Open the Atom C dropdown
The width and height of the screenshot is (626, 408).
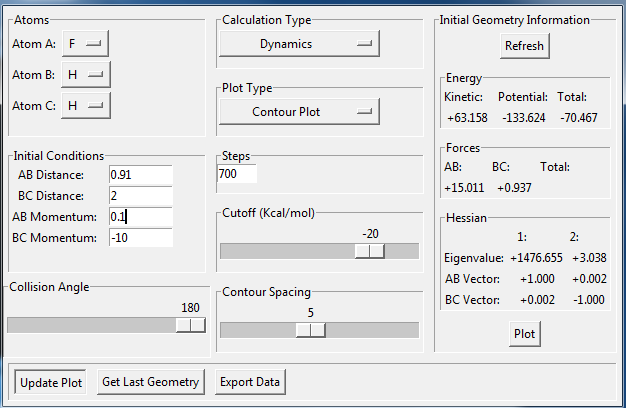[x=85, y=105]
